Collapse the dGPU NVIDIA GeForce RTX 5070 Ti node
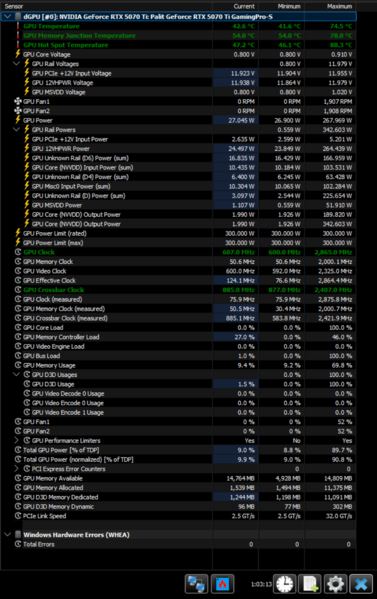 (7, 16)
